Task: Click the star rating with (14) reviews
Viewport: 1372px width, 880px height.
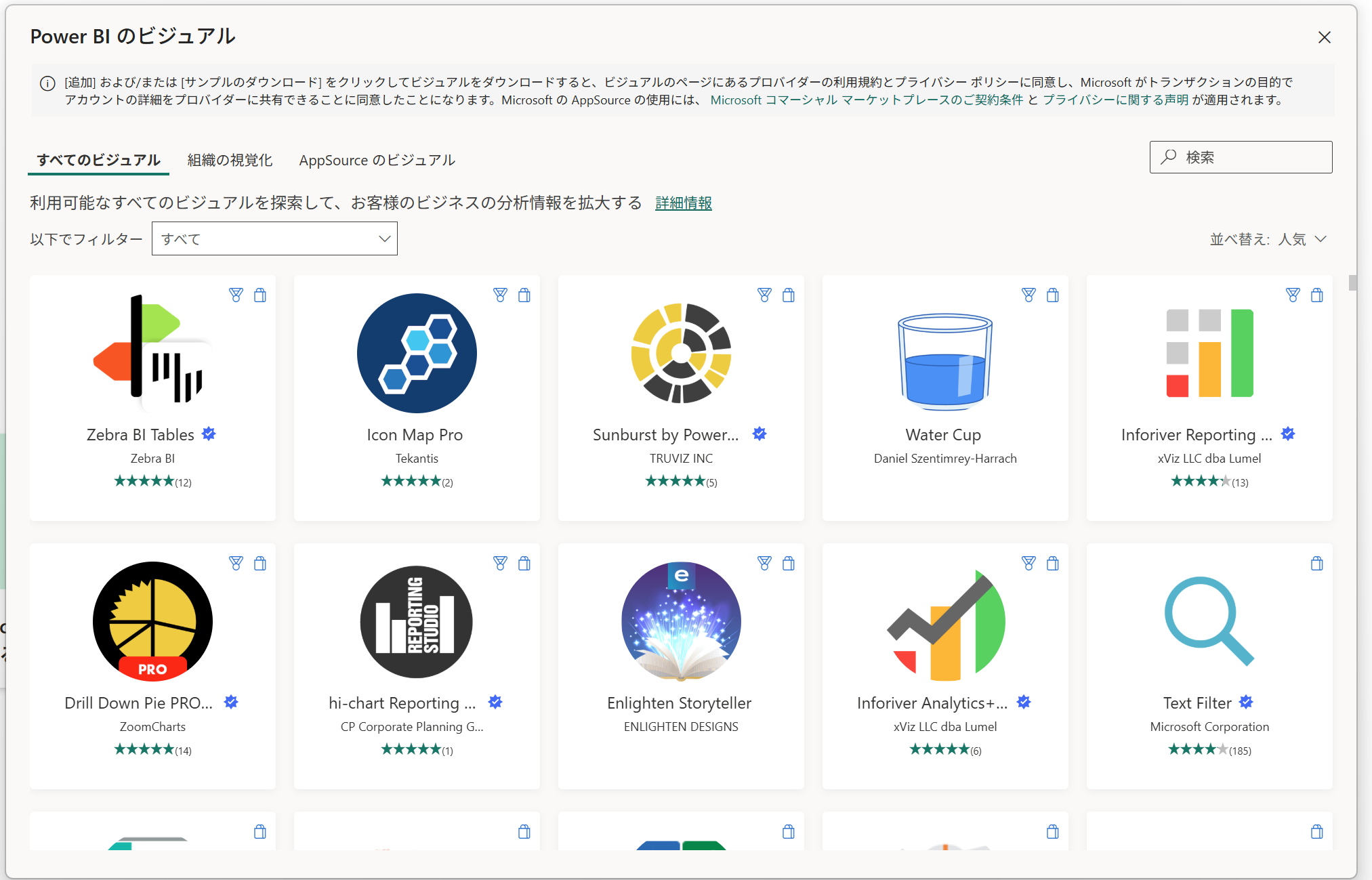Action: click(152, 749)
